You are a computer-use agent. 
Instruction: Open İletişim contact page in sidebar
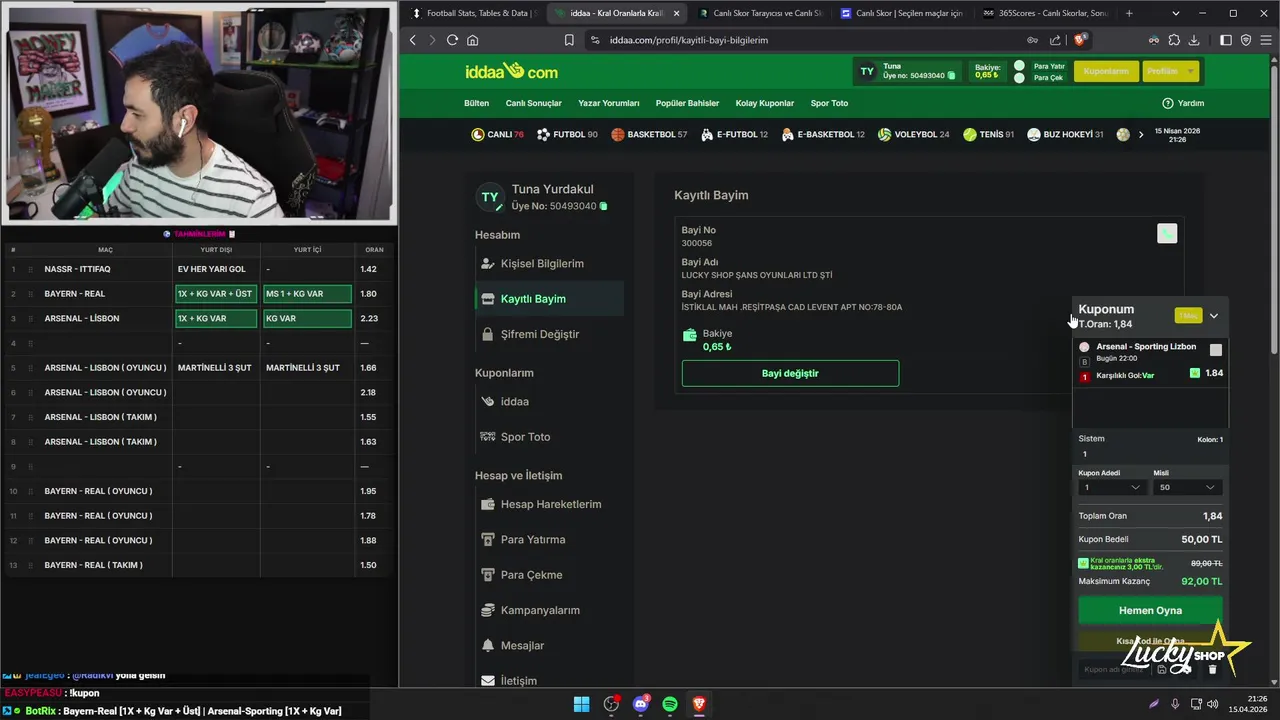pyautogui.click(x=509, y=681)
